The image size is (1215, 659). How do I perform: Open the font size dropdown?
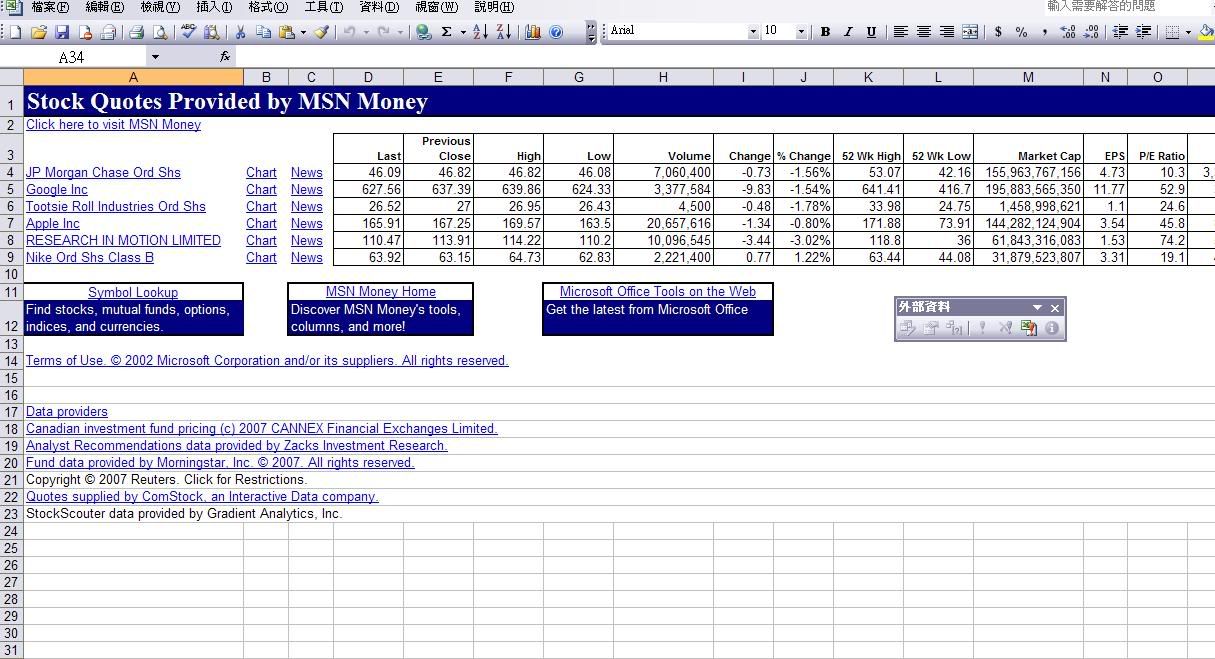tap(801, 32)
